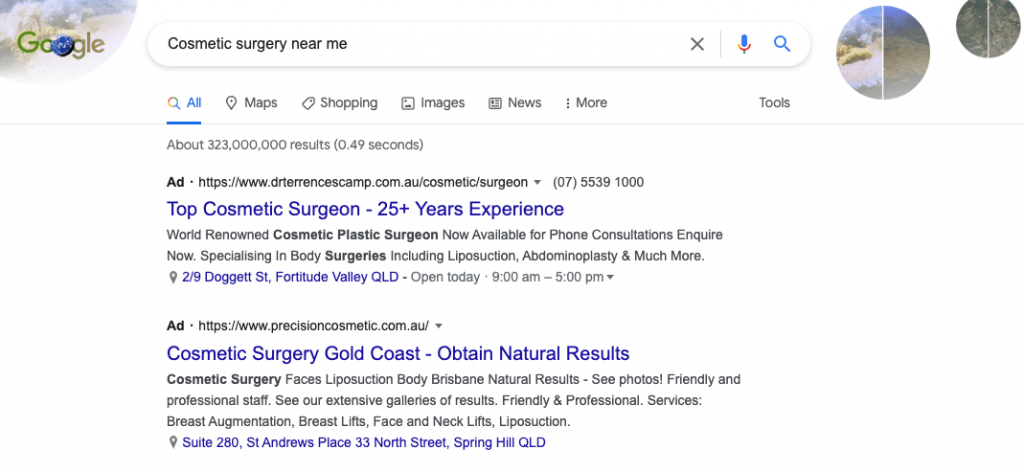Open Cosmetic Surgery Gold Coast - Obtain Natural Results
Screen dimensions: 1024x472
[398, 353]
